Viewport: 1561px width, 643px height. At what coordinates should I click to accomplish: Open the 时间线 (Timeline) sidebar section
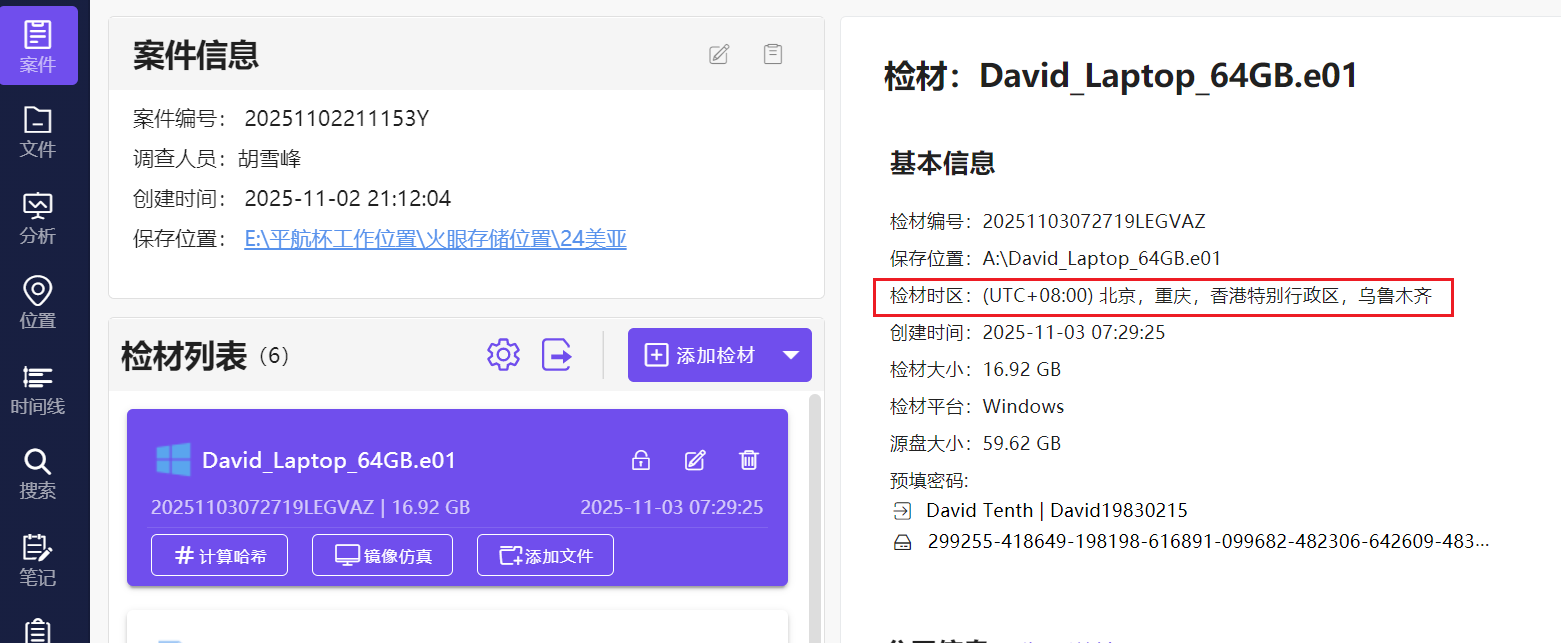pyautogui.click(x=38, y=390)
